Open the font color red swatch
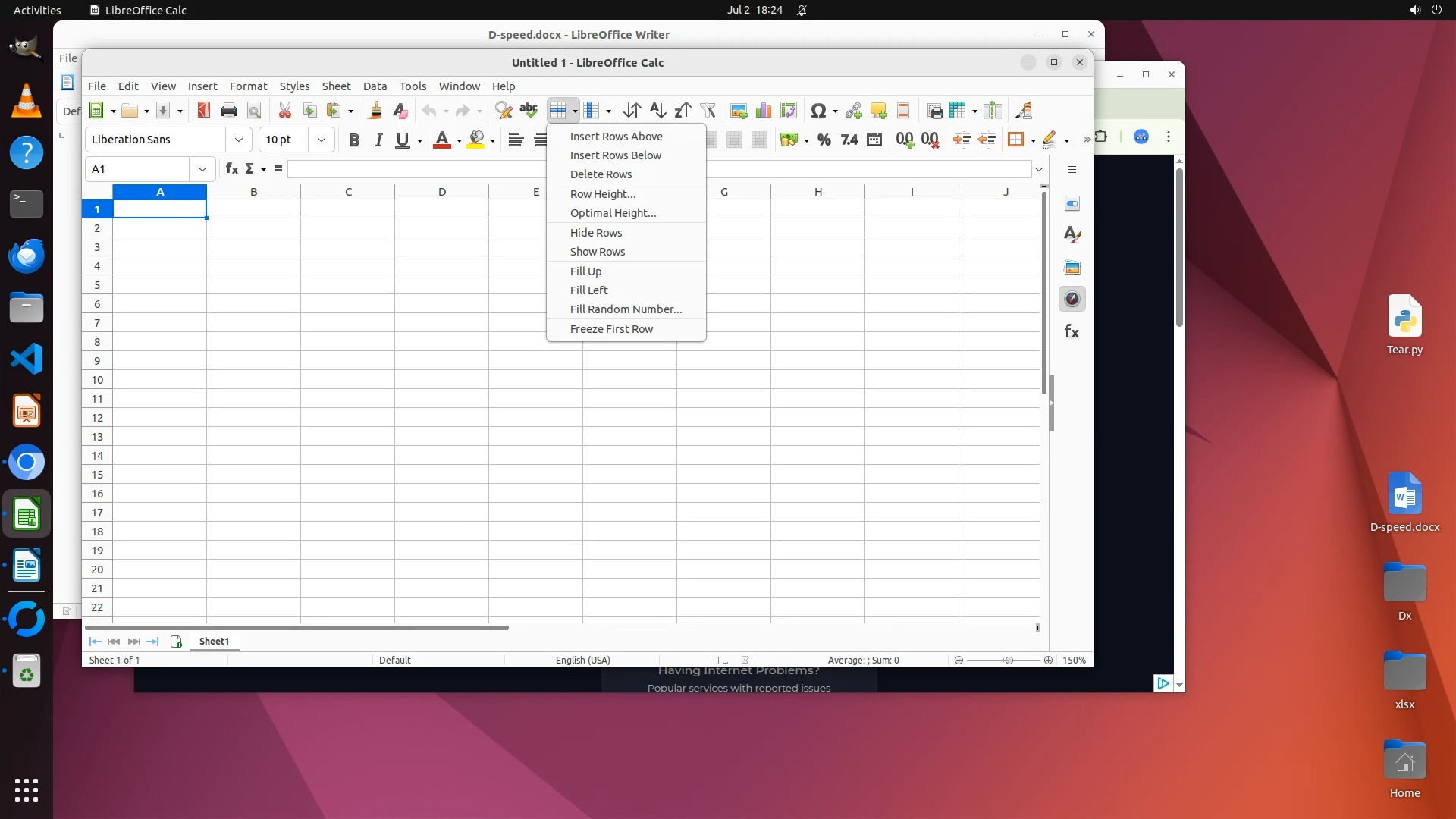The width and height of the screenshot is (1456, 819). (x=441, y=140)
